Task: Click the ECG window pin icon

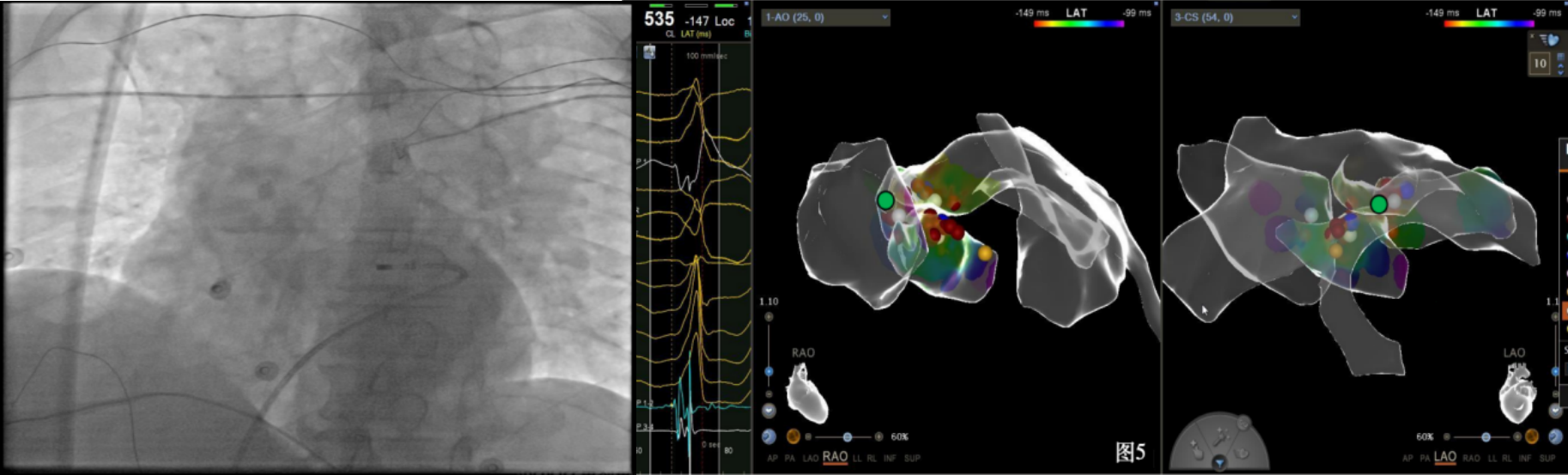Action: point(649,53)
